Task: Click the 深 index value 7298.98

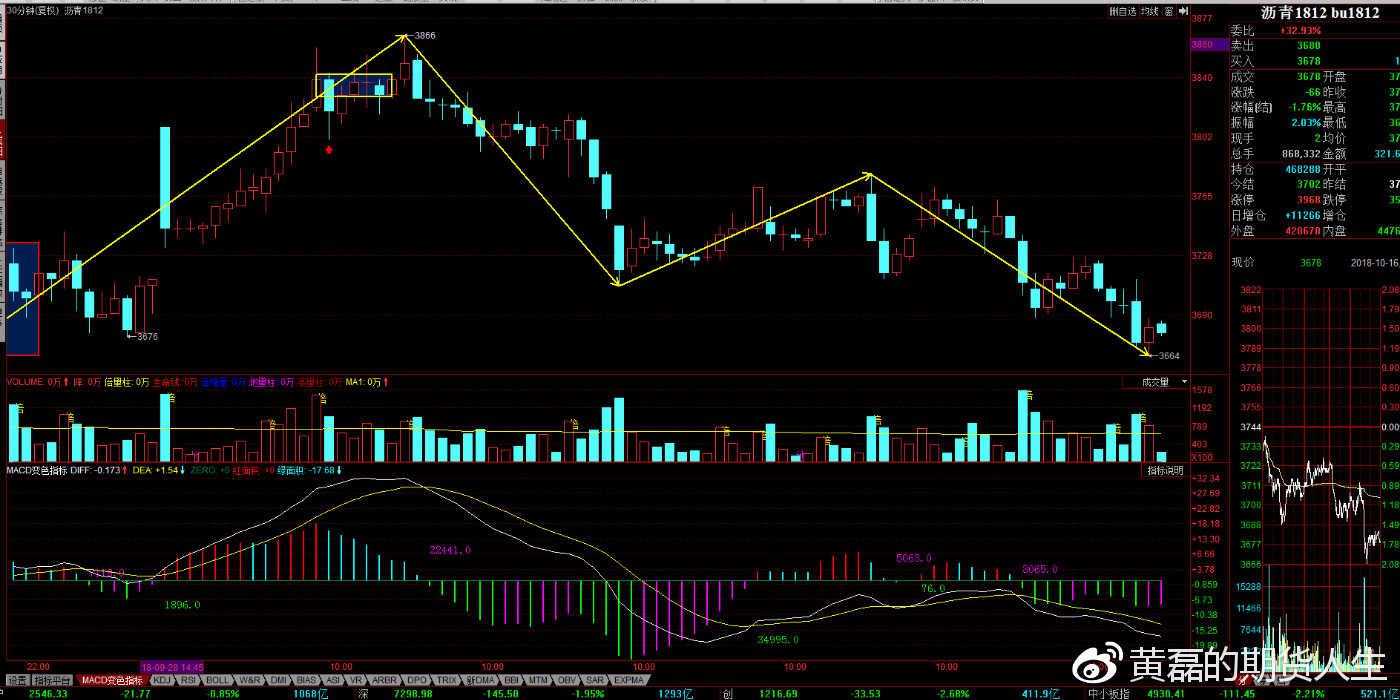Action: click(413, 693)
